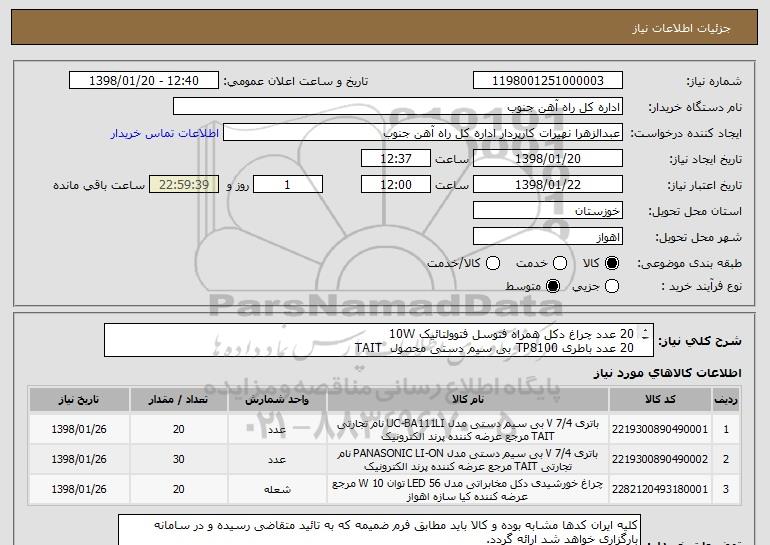Click the buyer name field اداره کل راه آهن جنوب
Image resolution: width=770 pixels, height=545 pixels.
click(398, 107)
